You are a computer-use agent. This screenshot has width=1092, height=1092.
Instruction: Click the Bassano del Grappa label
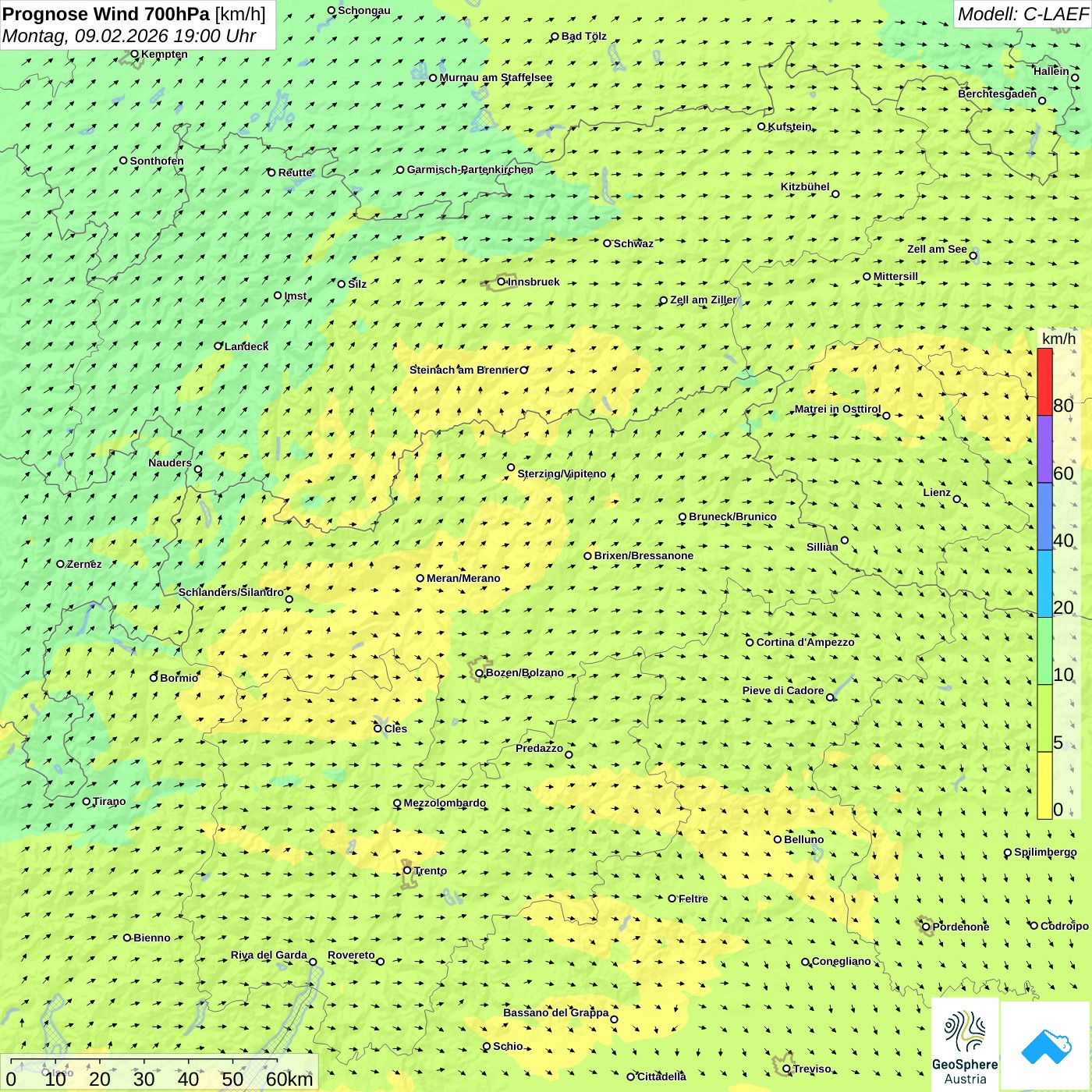tap(556, 1012)
